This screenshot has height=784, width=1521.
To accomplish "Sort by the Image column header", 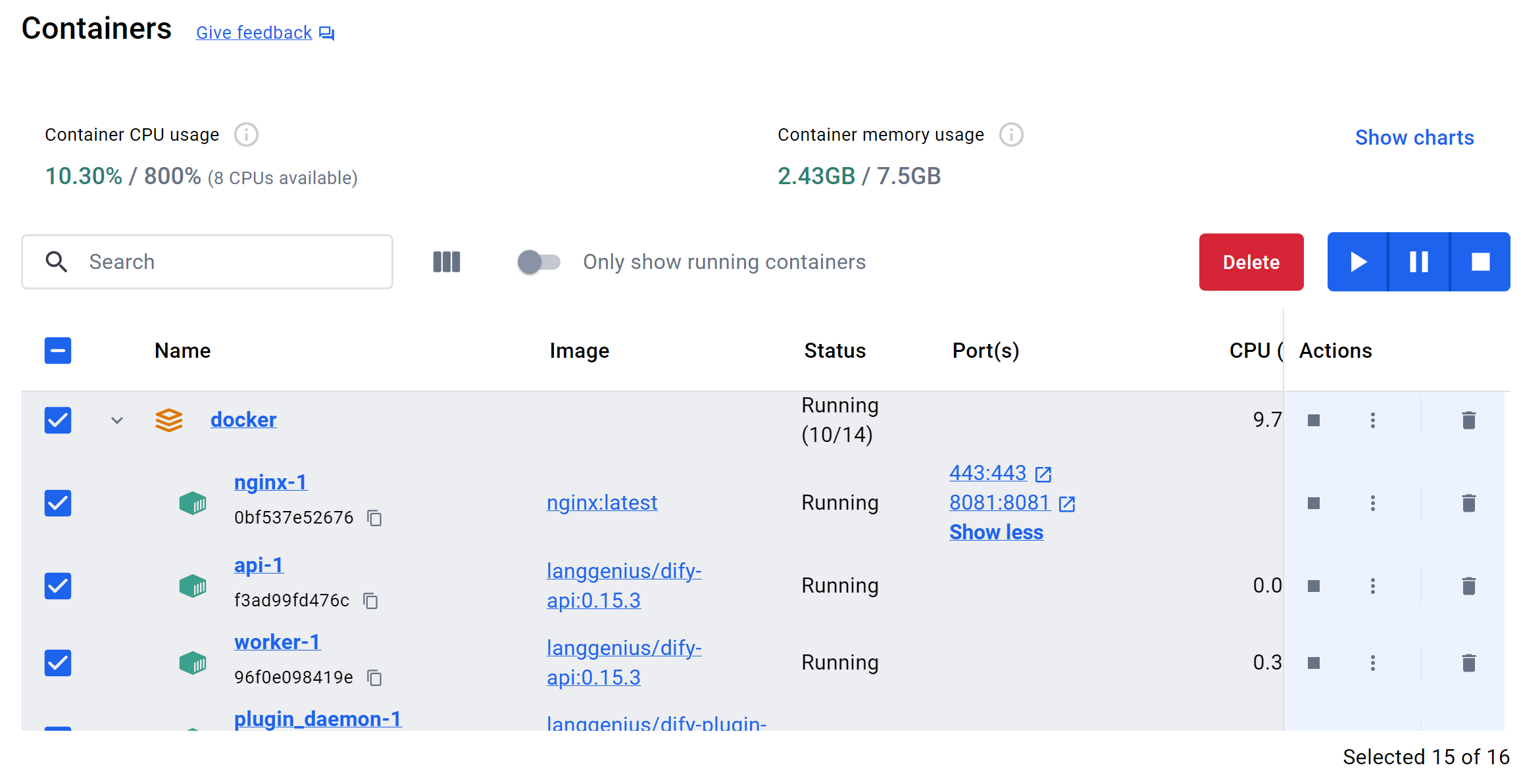I will pos(580,351).
